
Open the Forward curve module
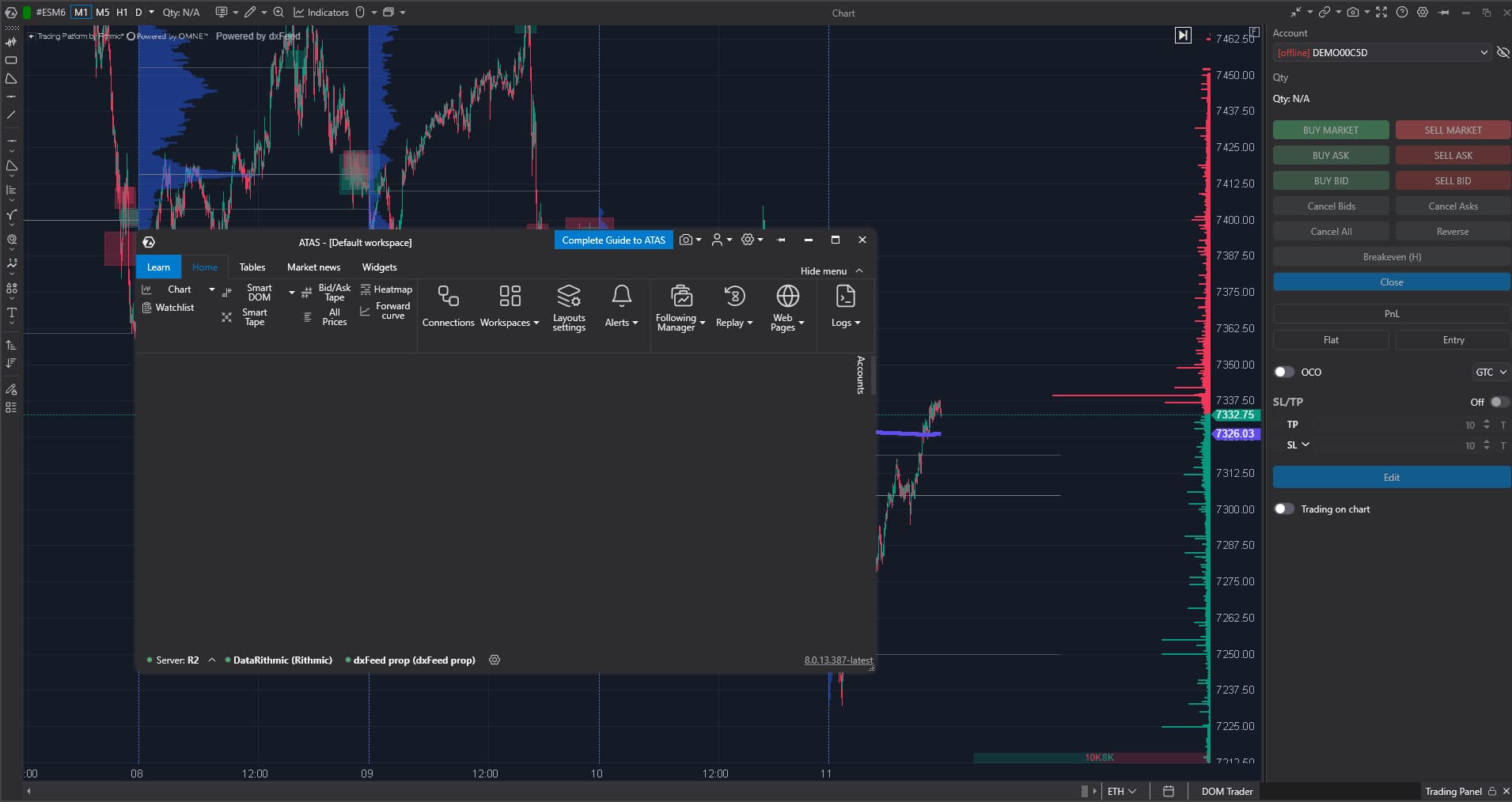click(x=386, y=311)
